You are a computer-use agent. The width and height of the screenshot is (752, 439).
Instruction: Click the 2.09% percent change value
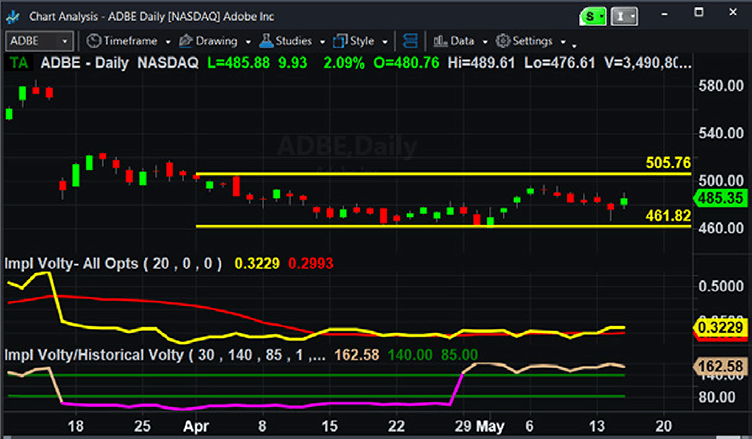coord(344,63)
